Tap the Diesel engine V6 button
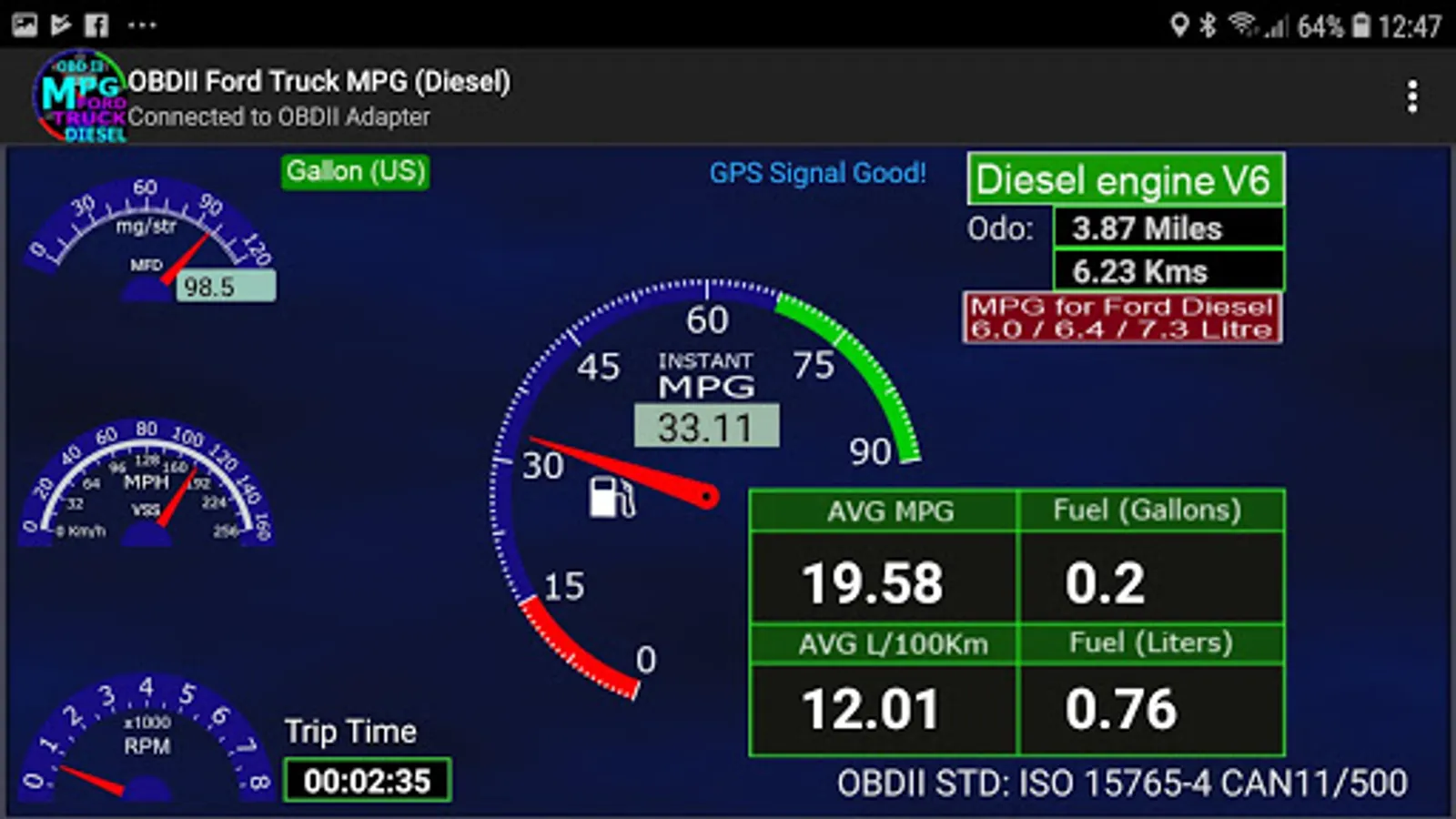The height and width of the screenshot is (819, 1456). coord(1126,180)
